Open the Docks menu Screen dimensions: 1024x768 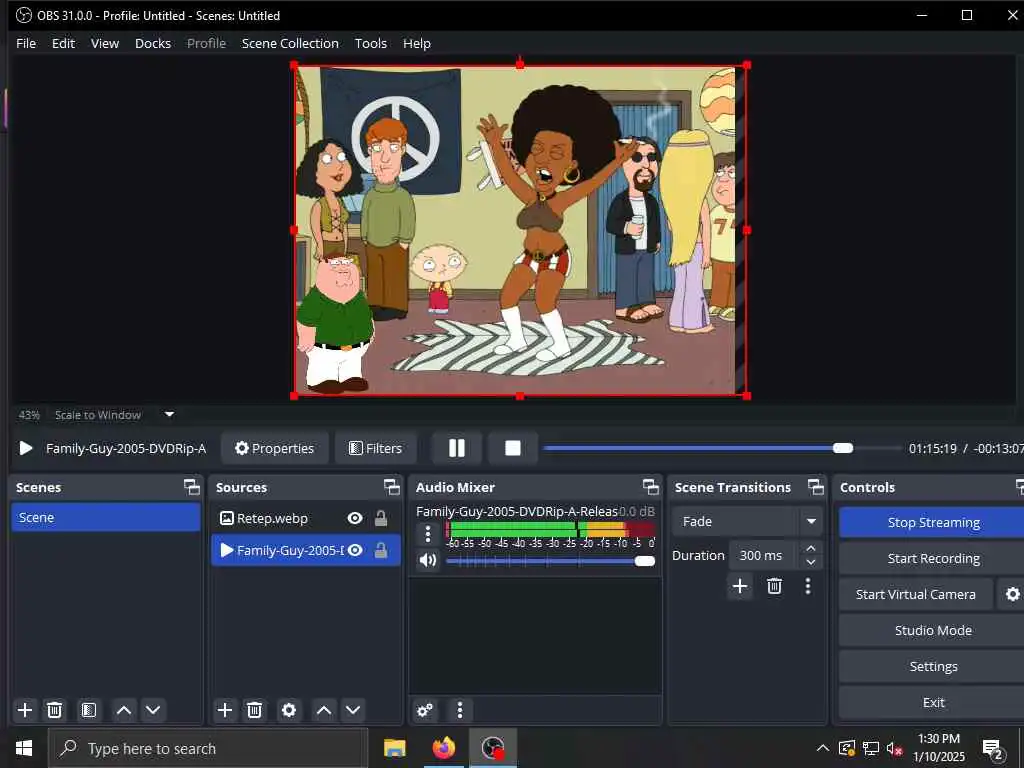point(153,43)
